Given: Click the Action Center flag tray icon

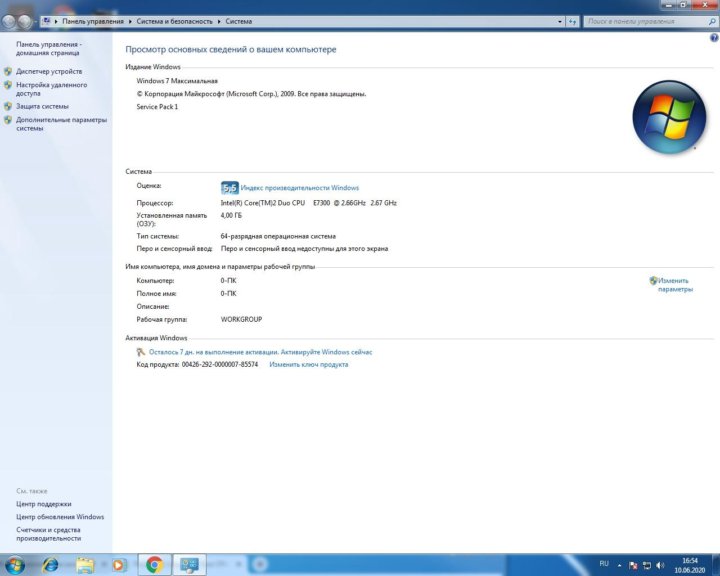Looking at the screenshot, I should click(x=633, y=565).
